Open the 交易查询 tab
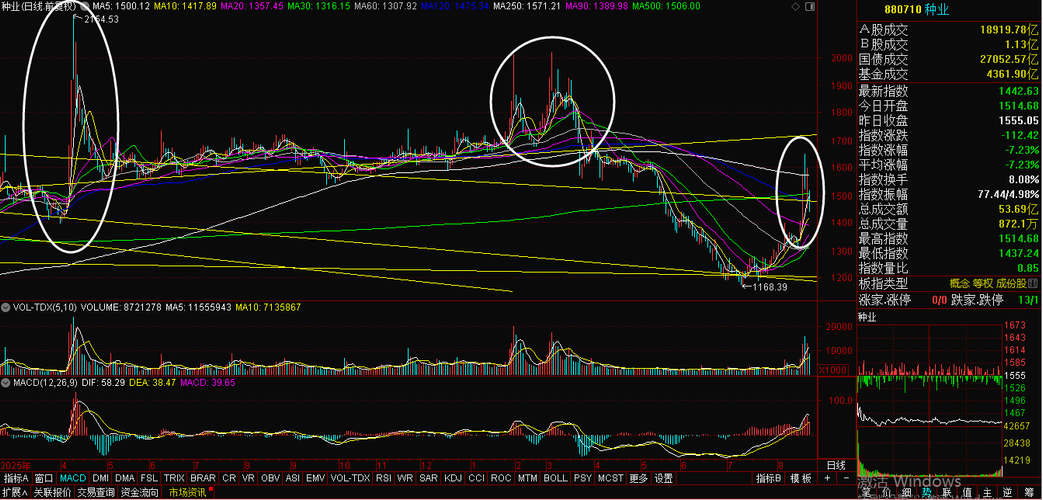This screenshot has width=1043, height=500. pyautogui.click(x=96, y=493)
